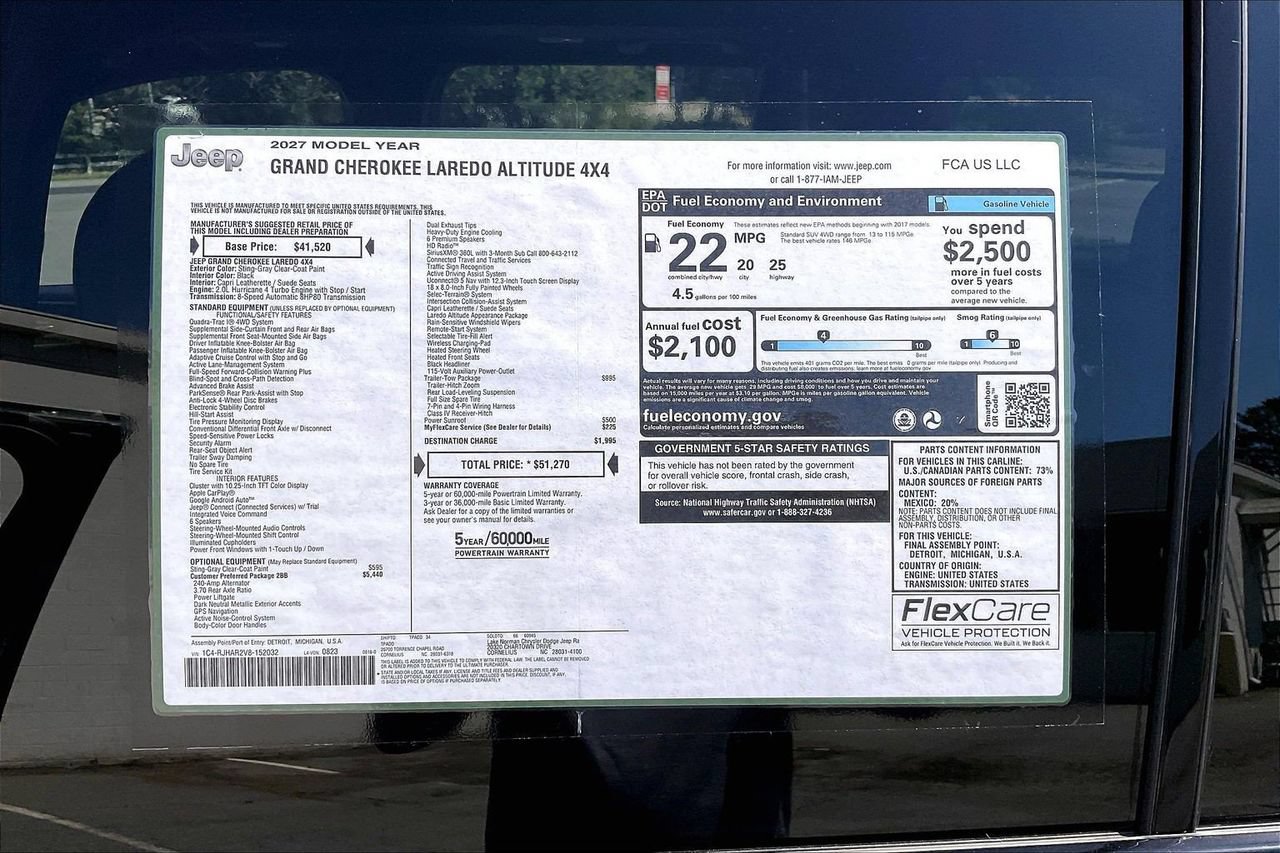Viewport: 1280px width, 853px height.
Task: Select the Total Price $51,270 box
Action: [x=516, y=464]
